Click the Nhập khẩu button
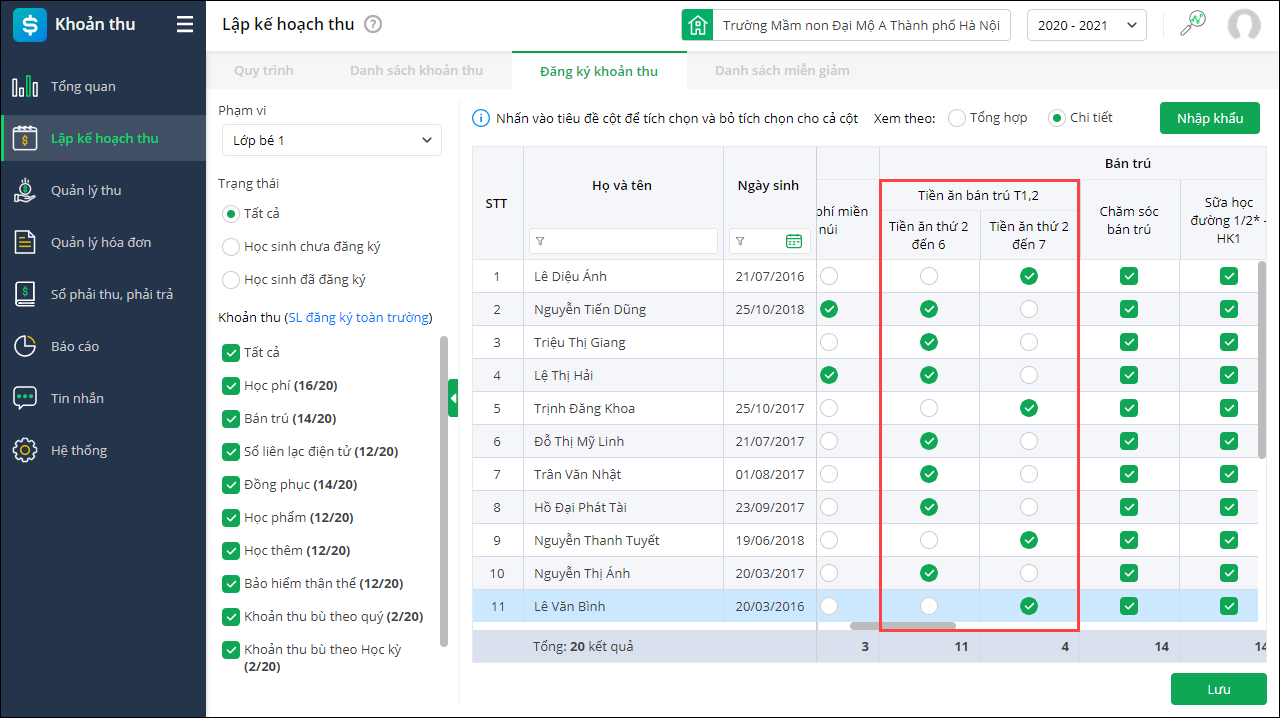1280x718 pixels. pos(1209,118)
